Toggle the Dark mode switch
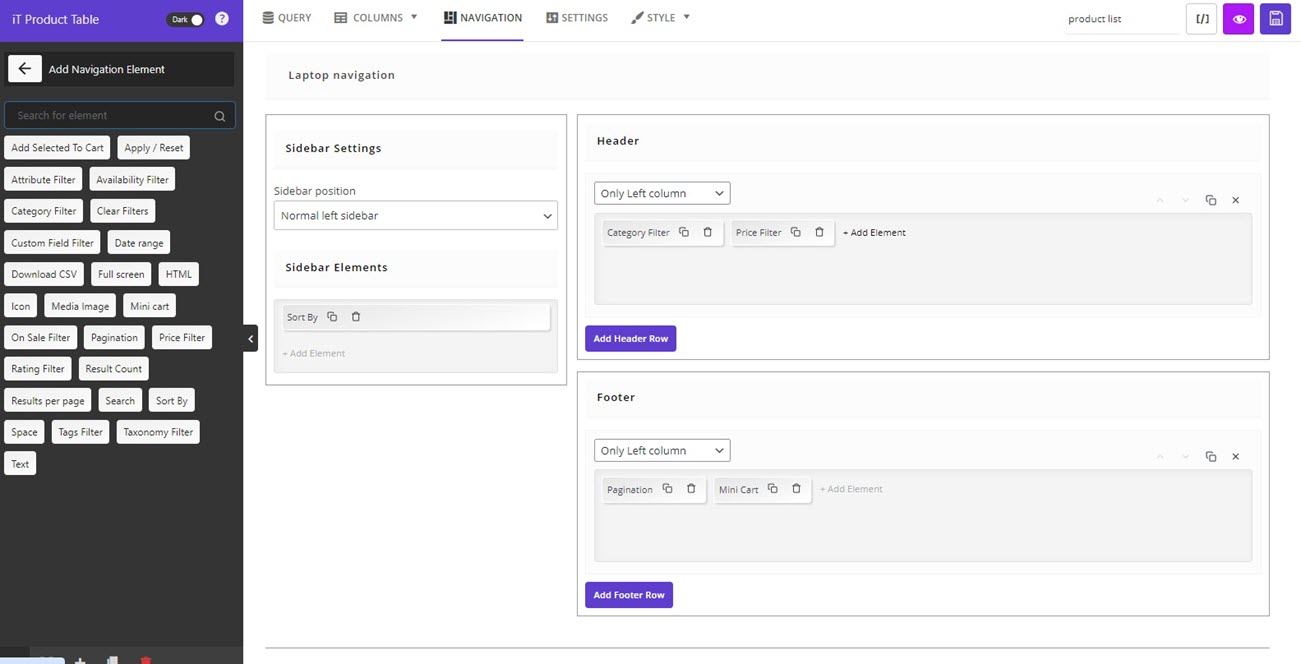The image size is (1301, 664). pos(185,19)
